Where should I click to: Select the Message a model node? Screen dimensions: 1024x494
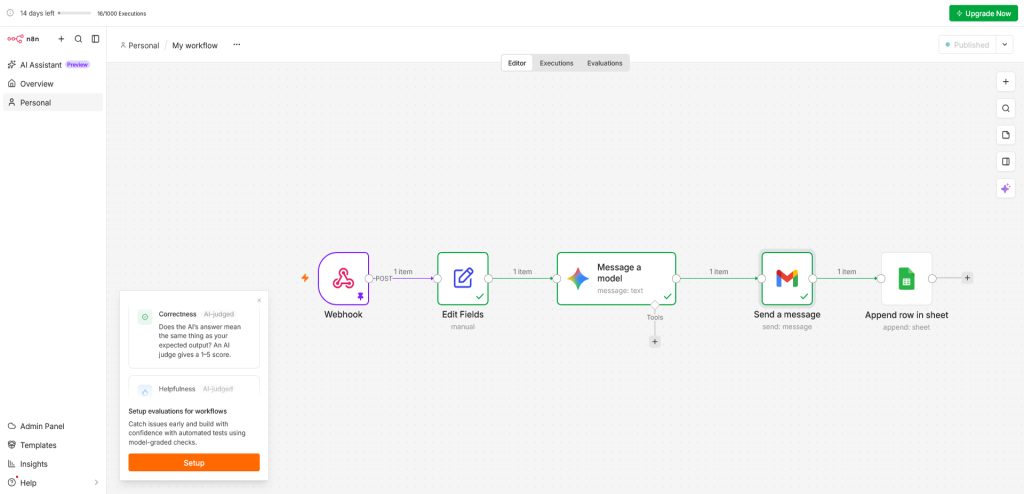coord(616,278)
